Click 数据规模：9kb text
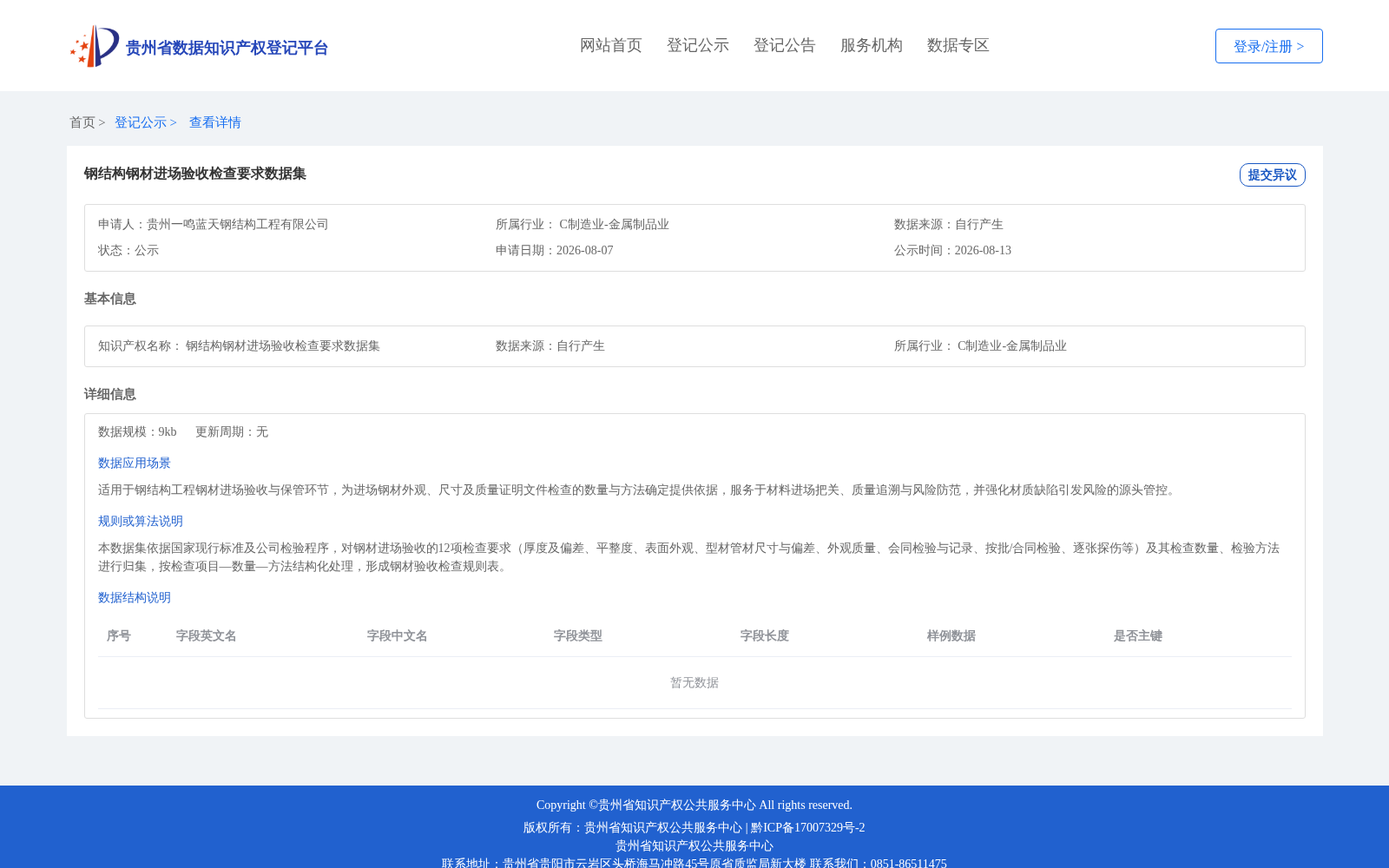1389x868 pixels. click(137, 431)
